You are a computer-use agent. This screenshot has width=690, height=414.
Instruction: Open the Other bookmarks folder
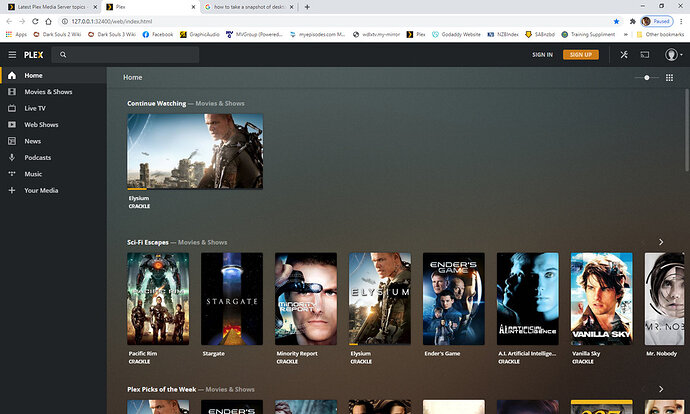(x=660, y=34)
